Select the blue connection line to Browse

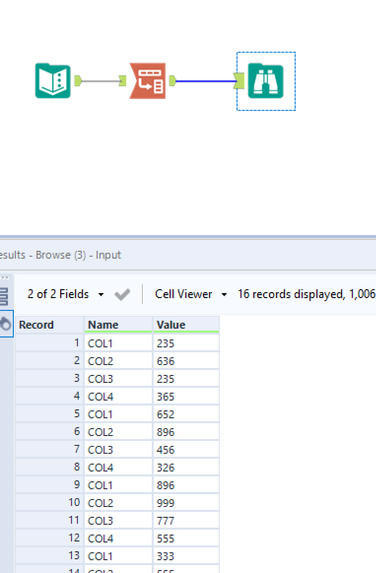click(x=205, y=81)
